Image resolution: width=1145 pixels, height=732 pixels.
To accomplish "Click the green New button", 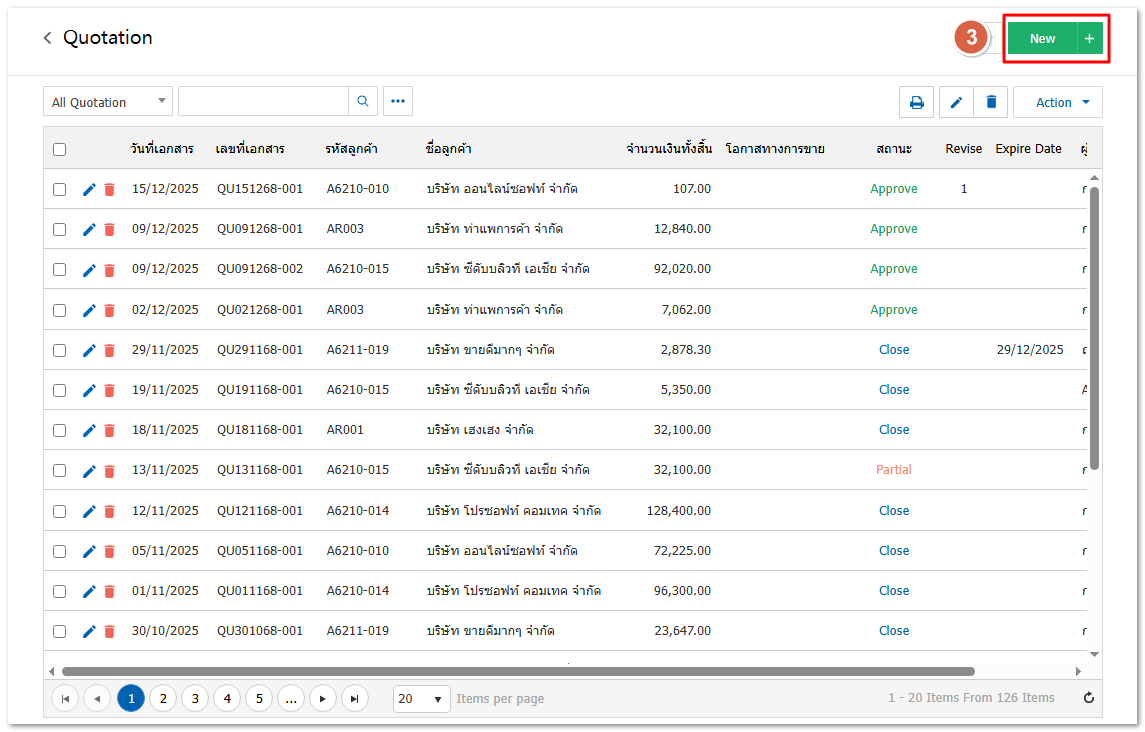I will (x=1042, y=38).
